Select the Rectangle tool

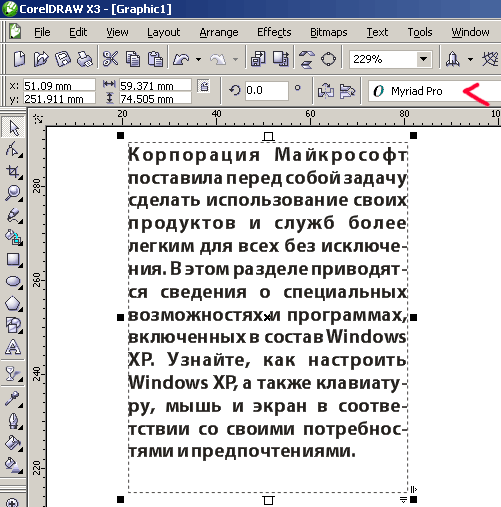[x=13, y=259]
